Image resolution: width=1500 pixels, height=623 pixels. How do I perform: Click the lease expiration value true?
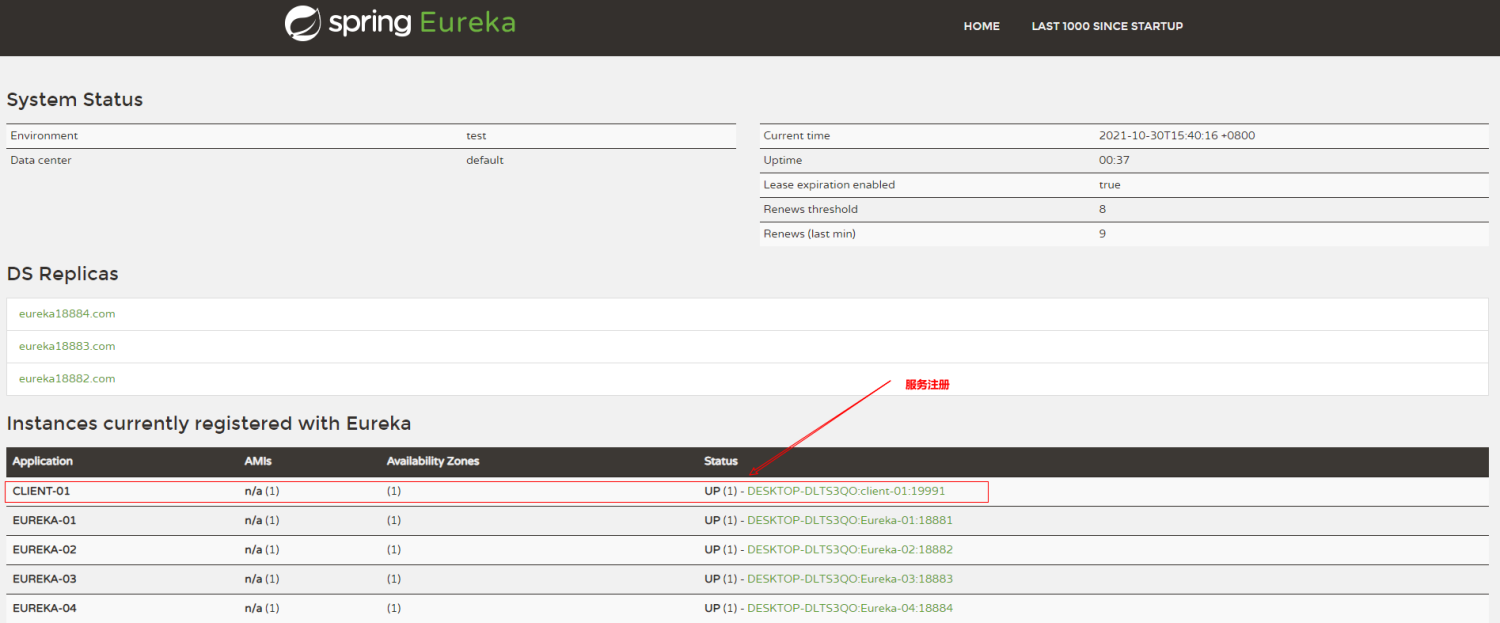click(1110, 185)
